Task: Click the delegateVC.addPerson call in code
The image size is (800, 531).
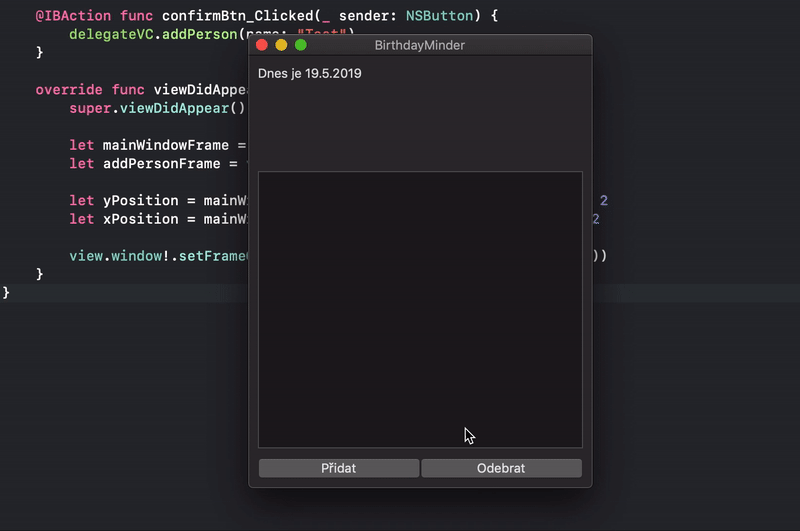Action: tap(153, 34)
